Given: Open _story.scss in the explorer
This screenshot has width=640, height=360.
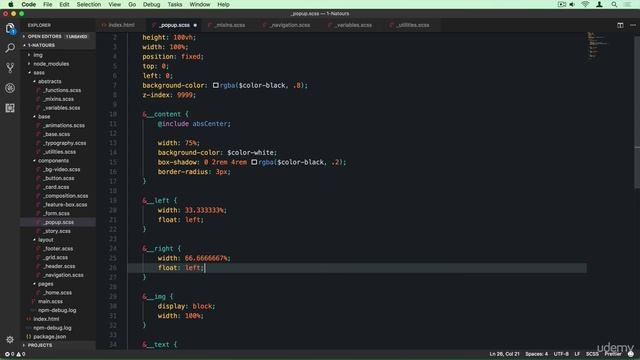Looking at the screenshot, I should coord(58,231).
